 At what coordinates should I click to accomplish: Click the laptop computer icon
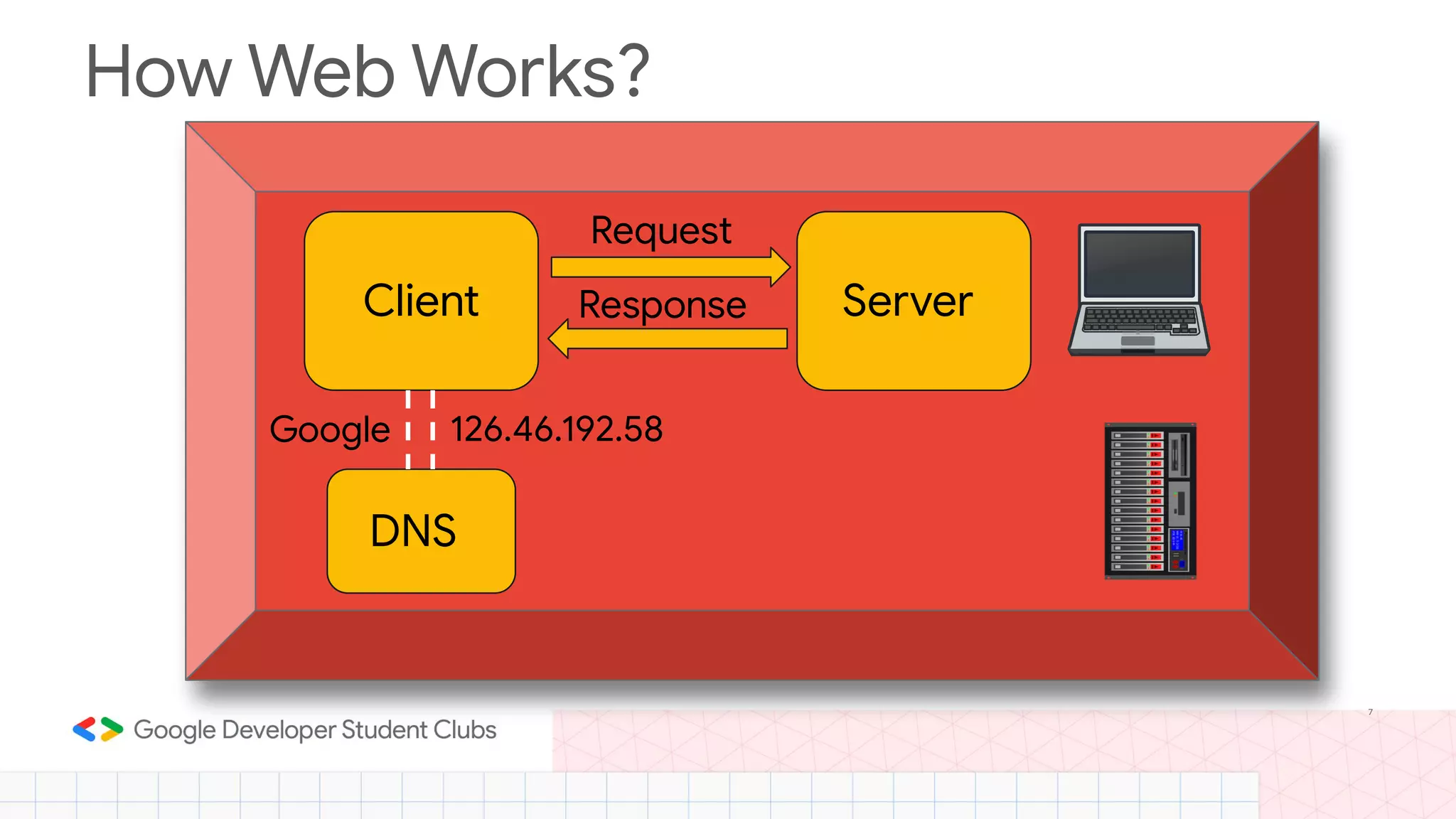pos(1139,290)
